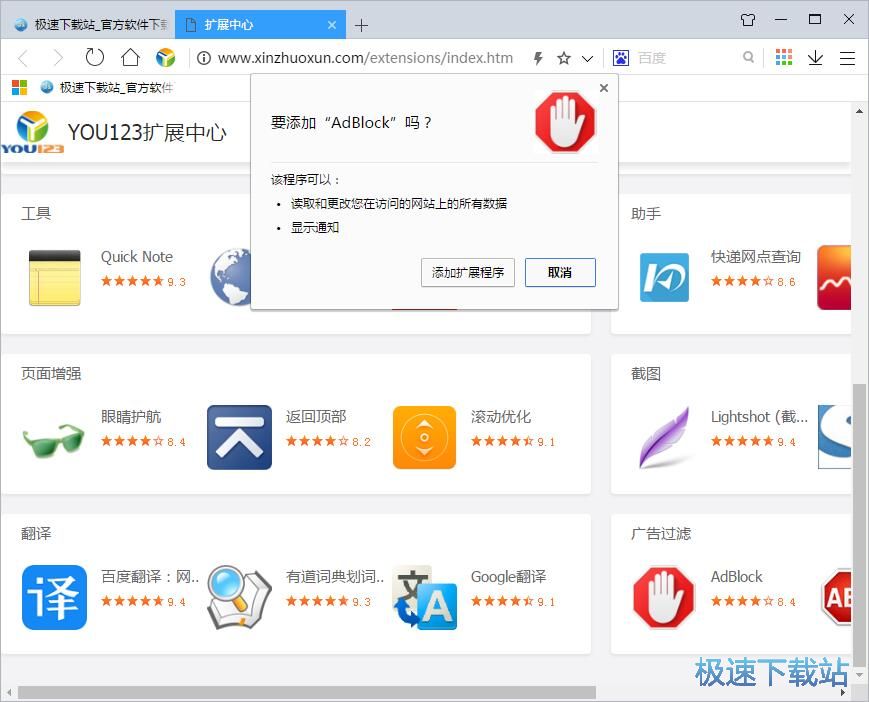Open a new tab with plus button
The image size is (869, 702).
pos(361,25)
